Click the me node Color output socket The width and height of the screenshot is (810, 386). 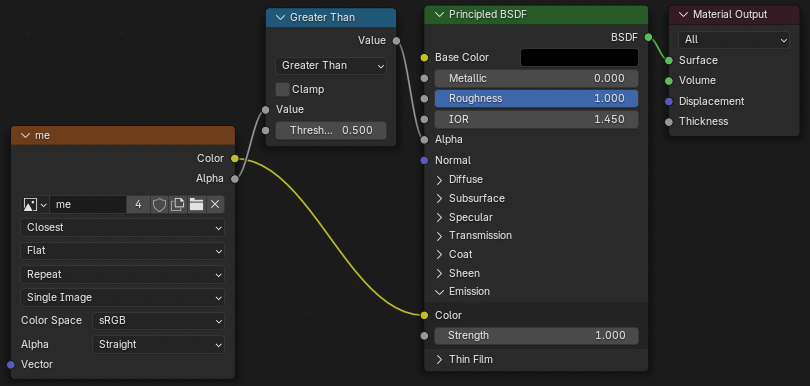click(x=235, y=159)
